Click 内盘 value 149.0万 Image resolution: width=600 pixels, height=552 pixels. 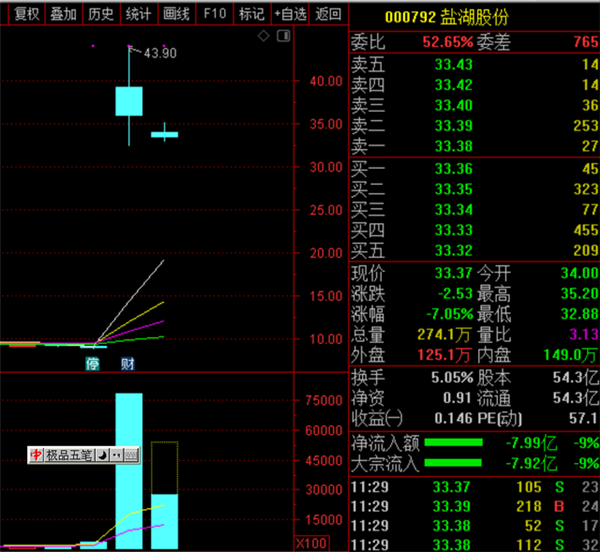pos(570,355)
